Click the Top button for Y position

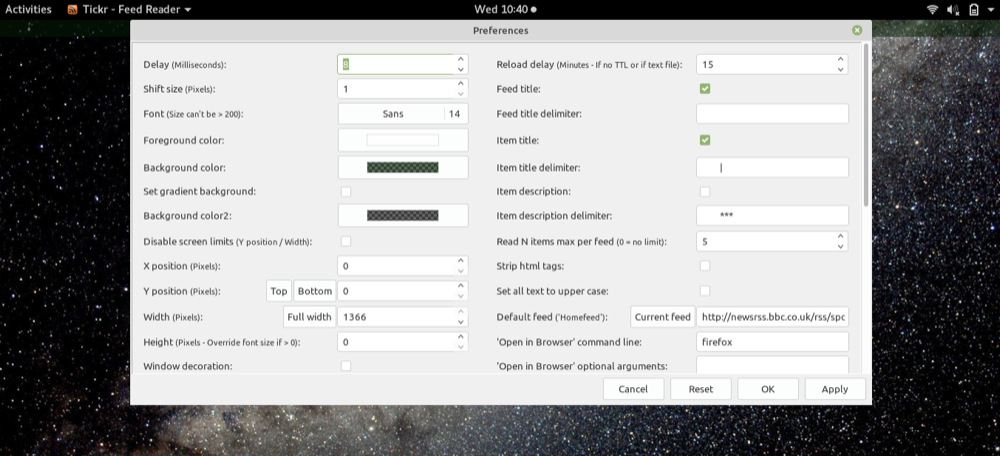[x=279, y=291]
